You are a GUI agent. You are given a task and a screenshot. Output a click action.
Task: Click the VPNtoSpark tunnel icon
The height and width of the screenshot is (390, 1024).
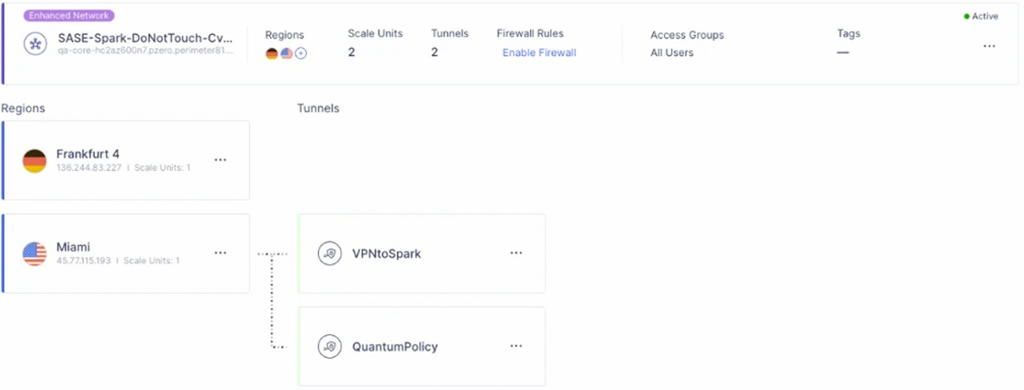click(x=330, y=253)
